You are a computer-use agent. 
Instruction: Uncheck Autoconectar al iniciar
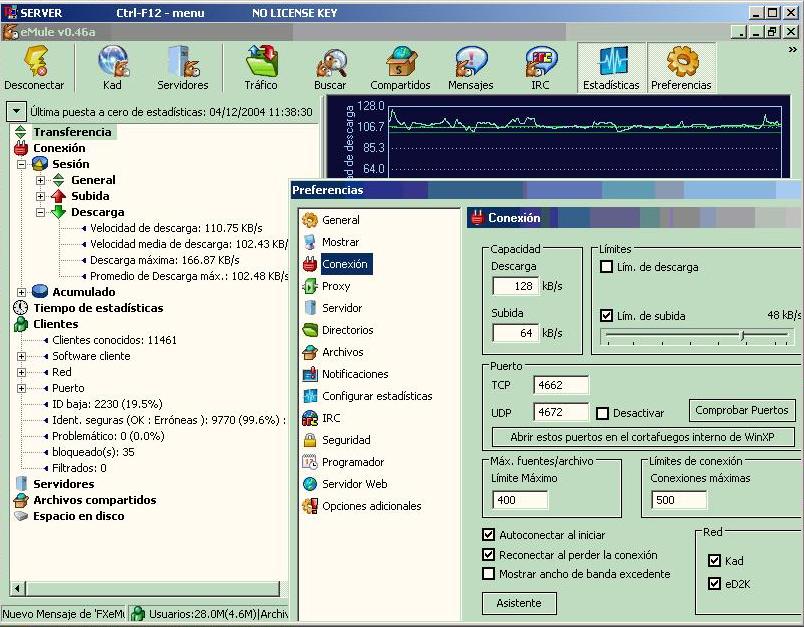(488, 535)
